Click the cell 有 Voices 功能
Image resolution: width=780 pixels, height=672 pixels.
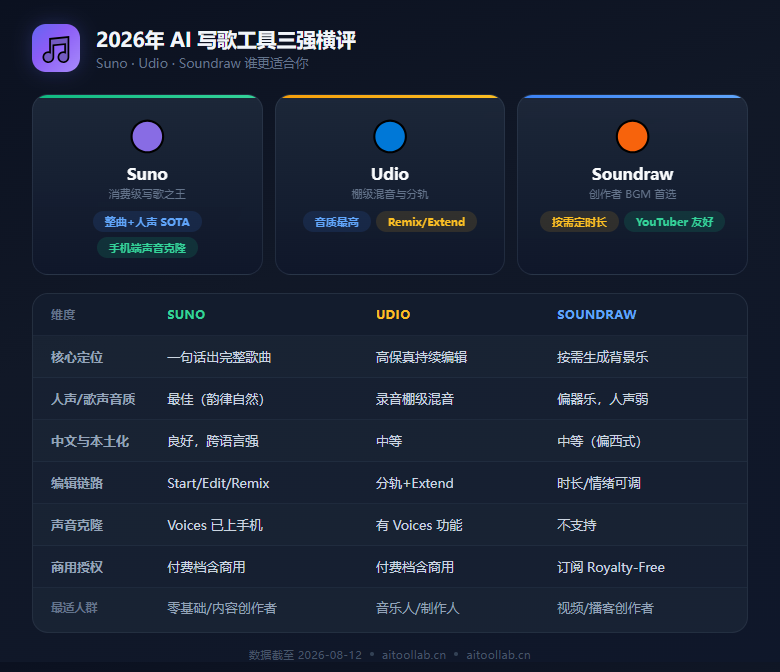click(419, 525)
